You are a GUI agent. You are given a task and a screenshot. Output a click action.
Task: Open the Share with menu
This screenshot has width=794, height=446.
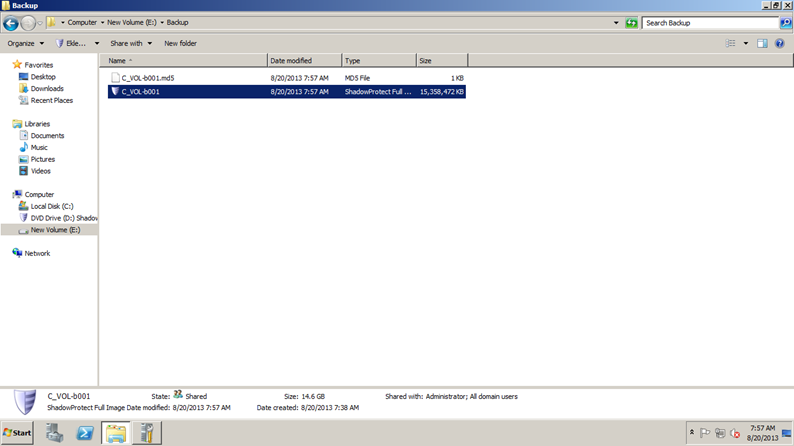131,44
